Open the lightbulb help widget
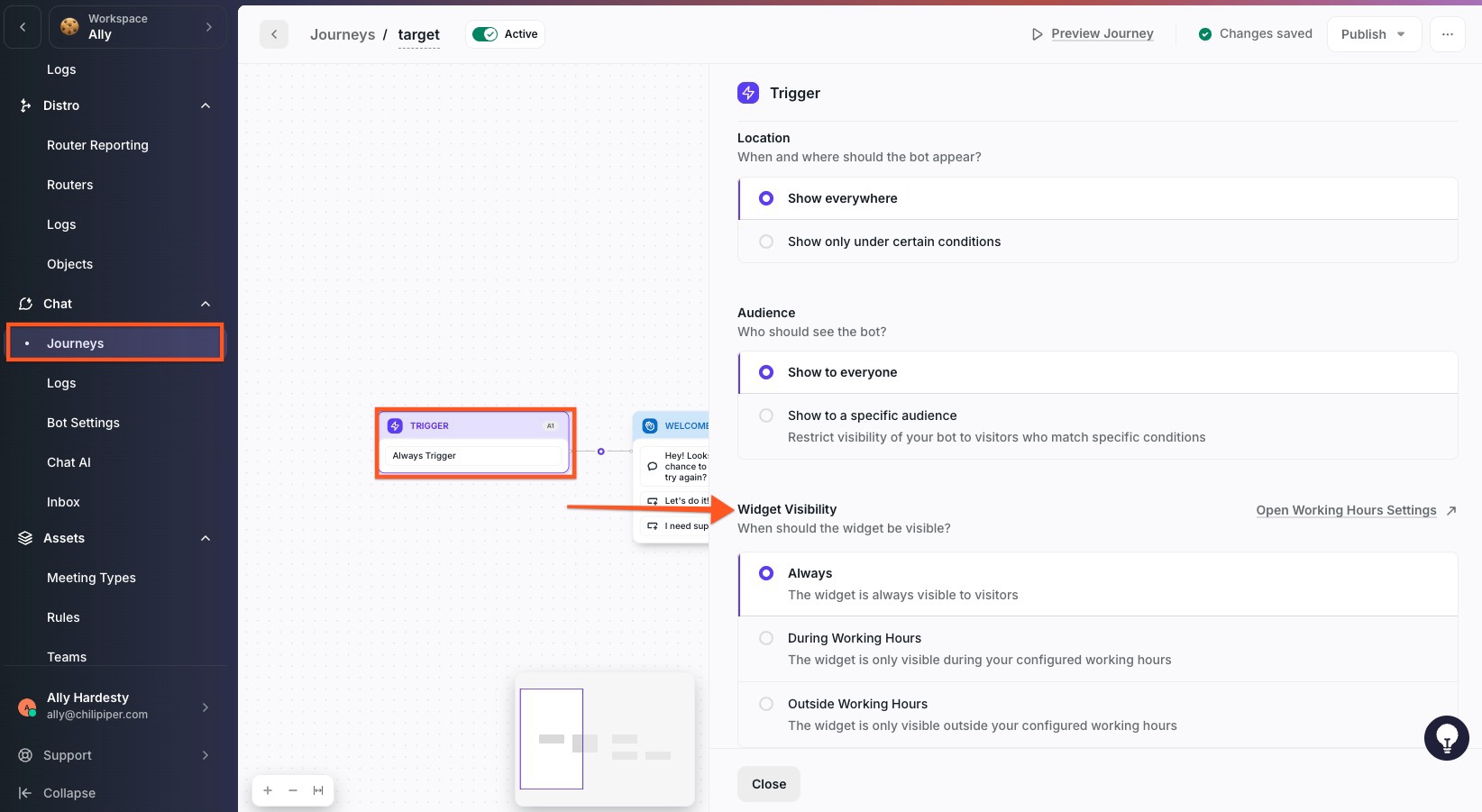The height and width of the screenshot is (812, 1482). tap(1446, 738)
